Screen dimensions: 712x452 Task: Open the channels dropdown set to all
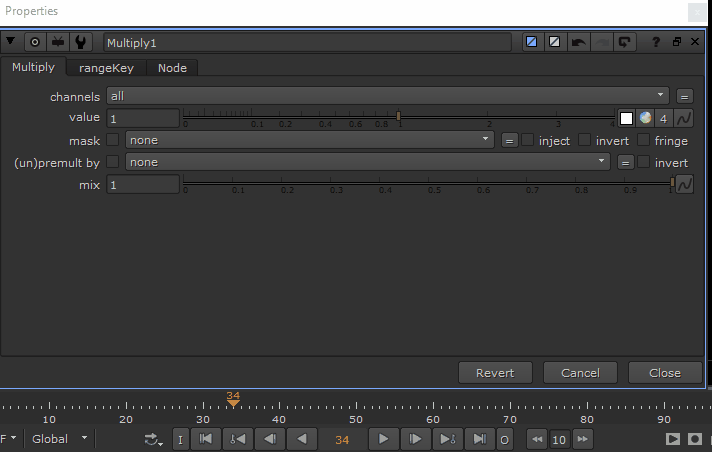387,96
